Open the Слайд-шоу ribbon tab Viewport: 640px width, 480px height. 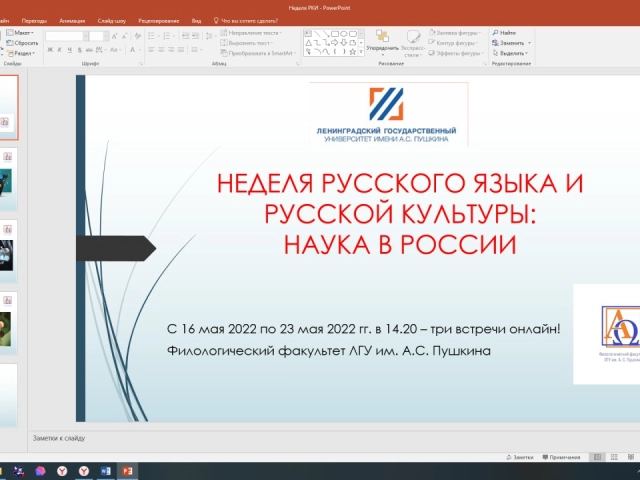coord(112,21)
